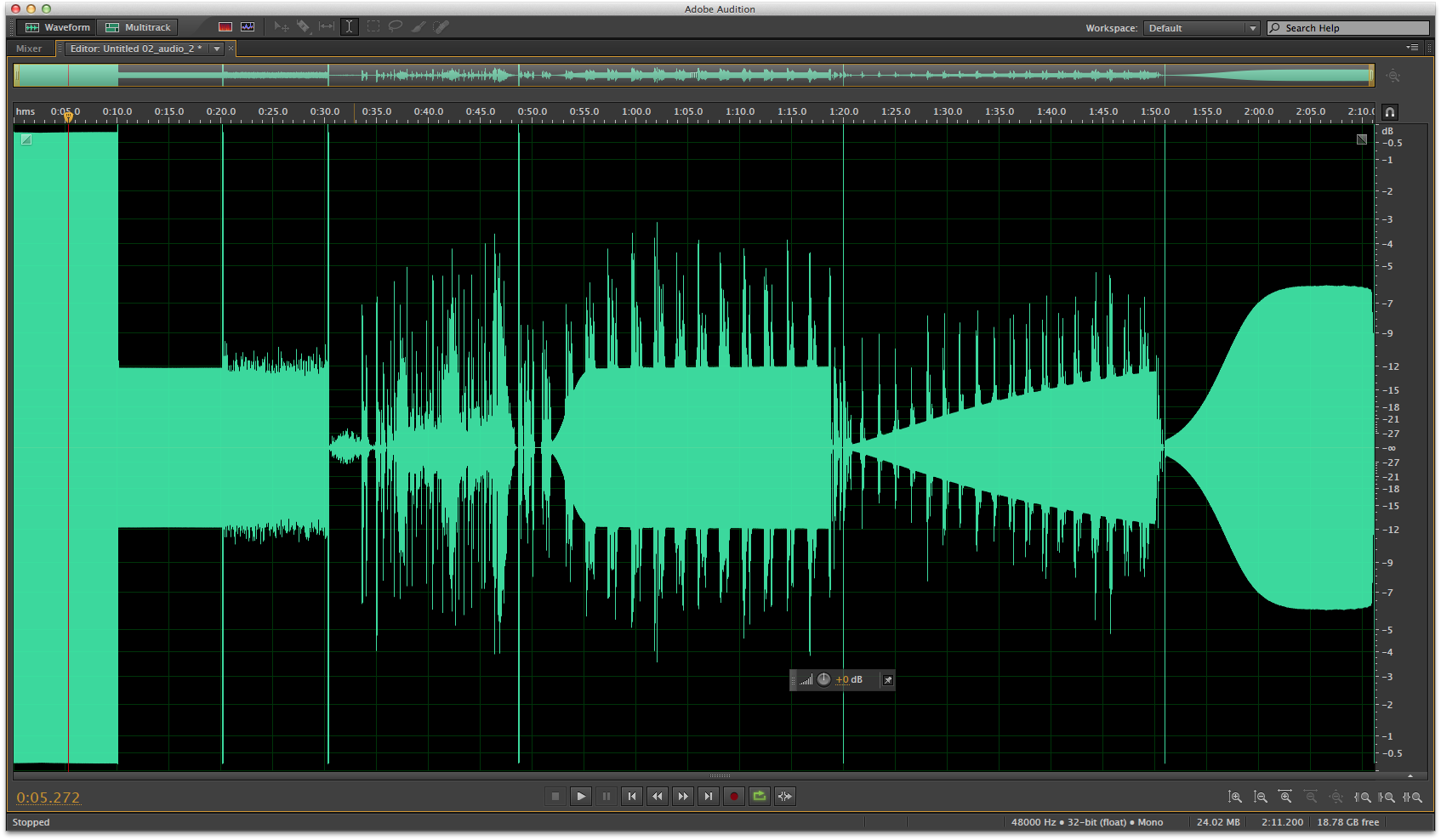1441x840 pixels.
Task: Open the Mixer tab
Action: tap(29, 48)
